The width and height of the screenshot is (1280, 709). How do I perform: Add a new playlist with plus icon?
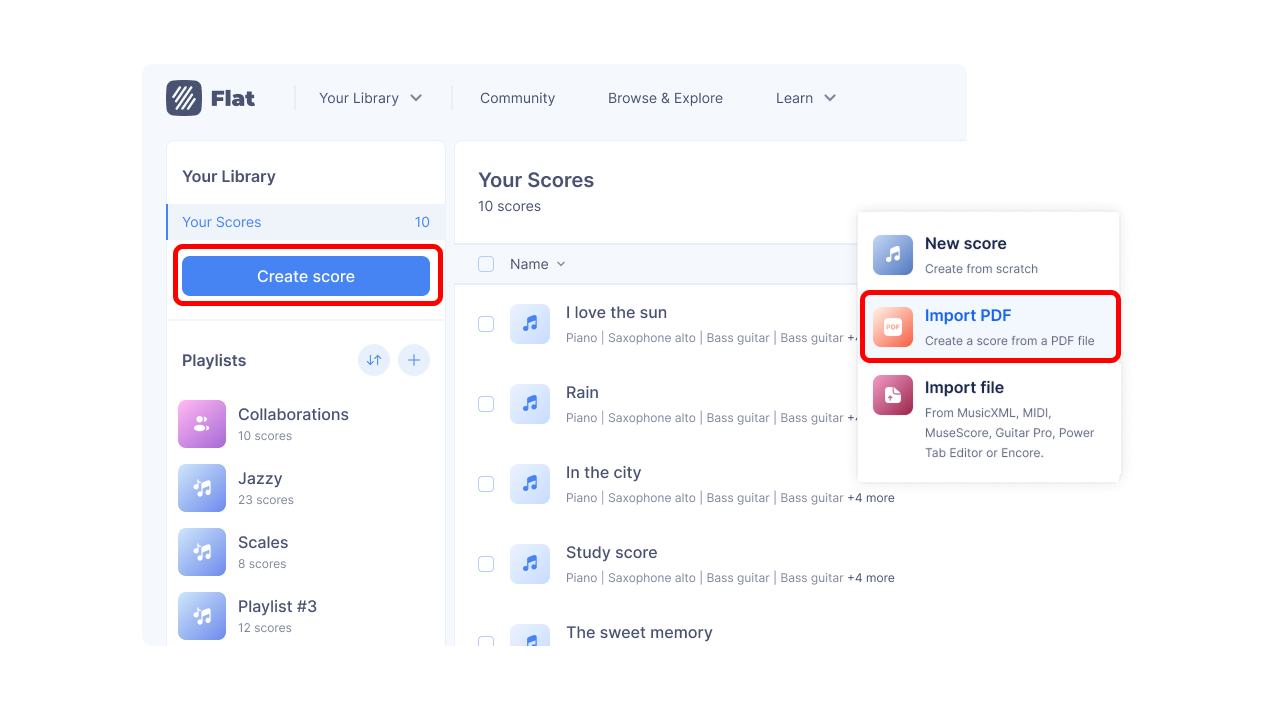pyautogui.click(x=414, y=360)
